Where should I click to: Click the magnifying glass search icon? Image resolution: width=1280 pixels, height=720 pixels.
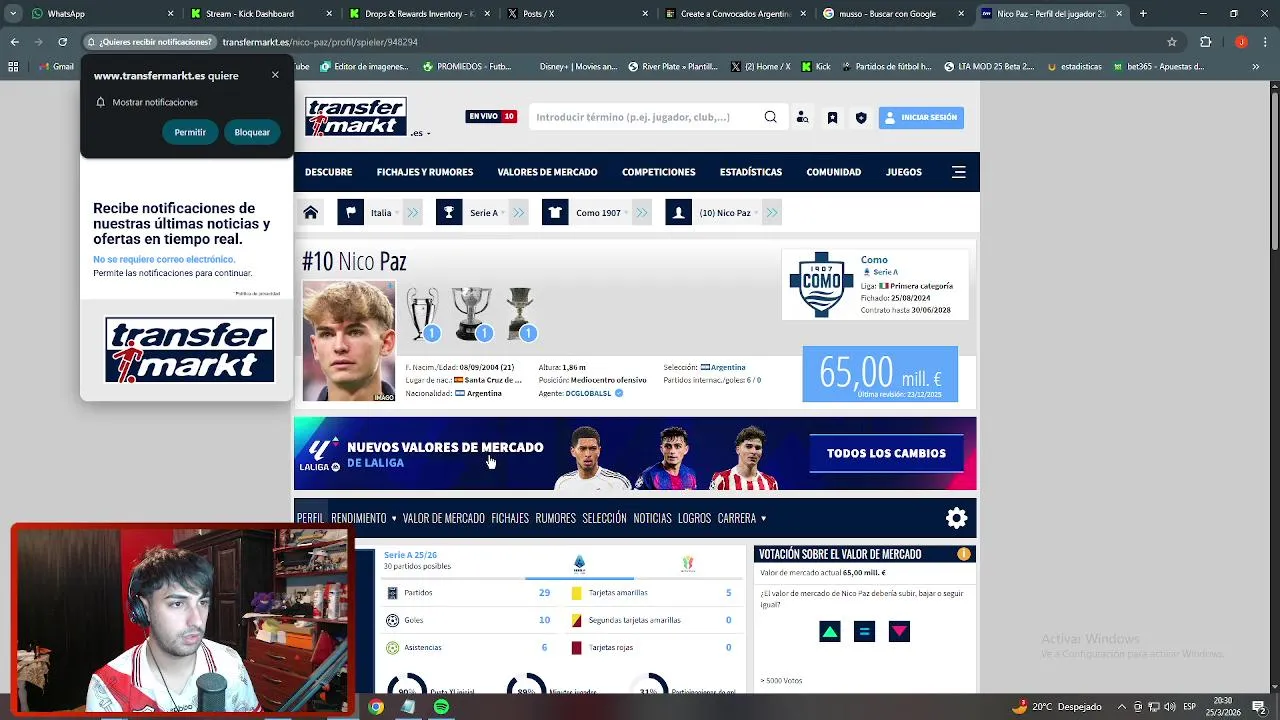[x=770, y=117]
